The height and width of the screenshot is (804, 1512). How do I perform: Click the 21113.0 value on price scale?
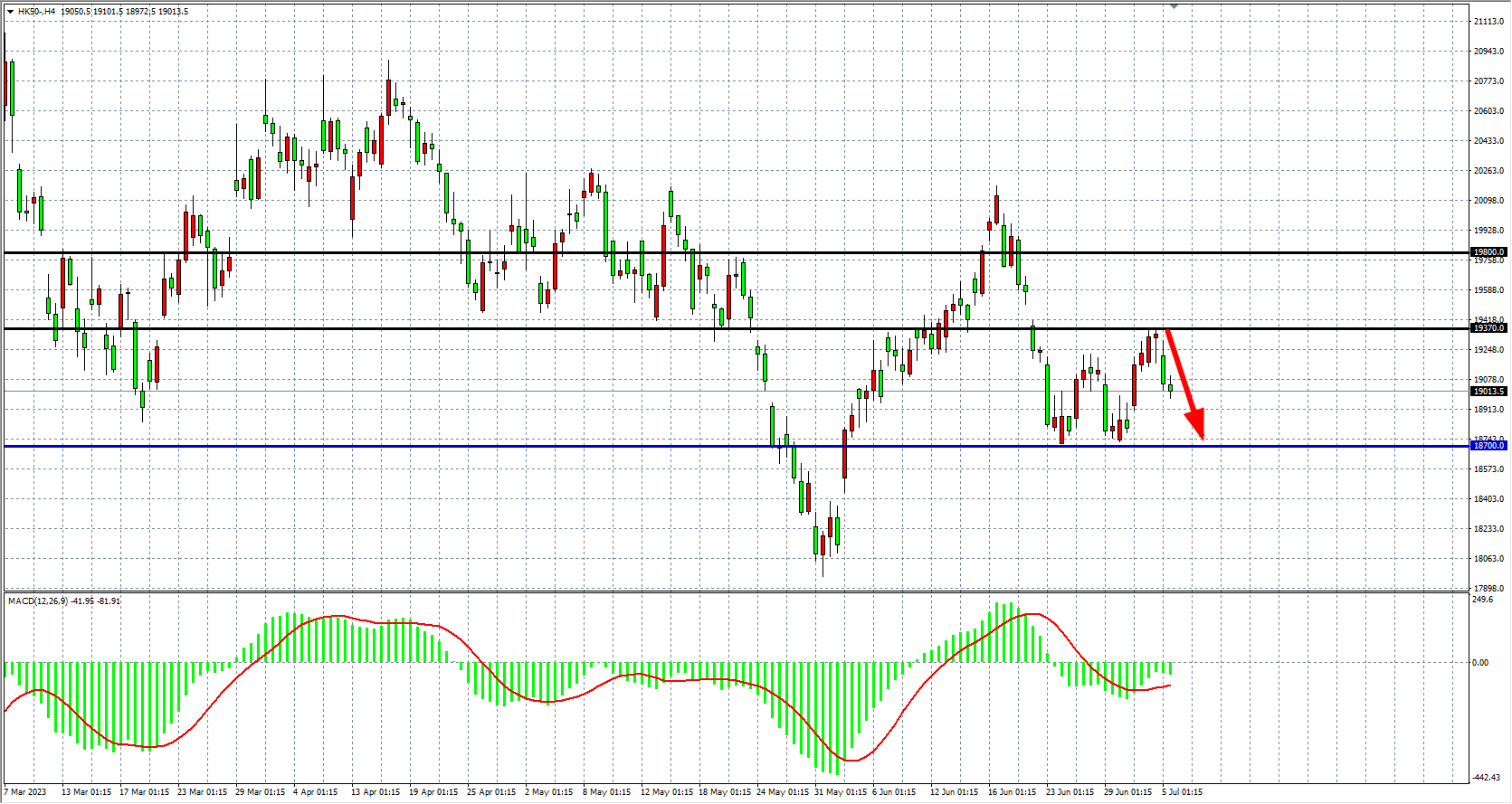[1488, 21]
